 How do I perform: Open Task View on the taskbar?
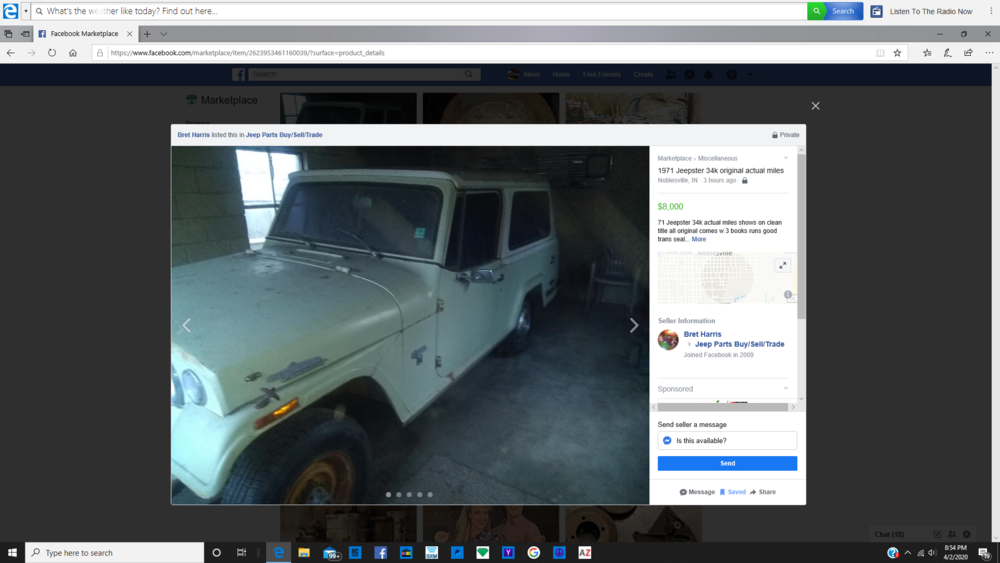[x=241, y=553]
